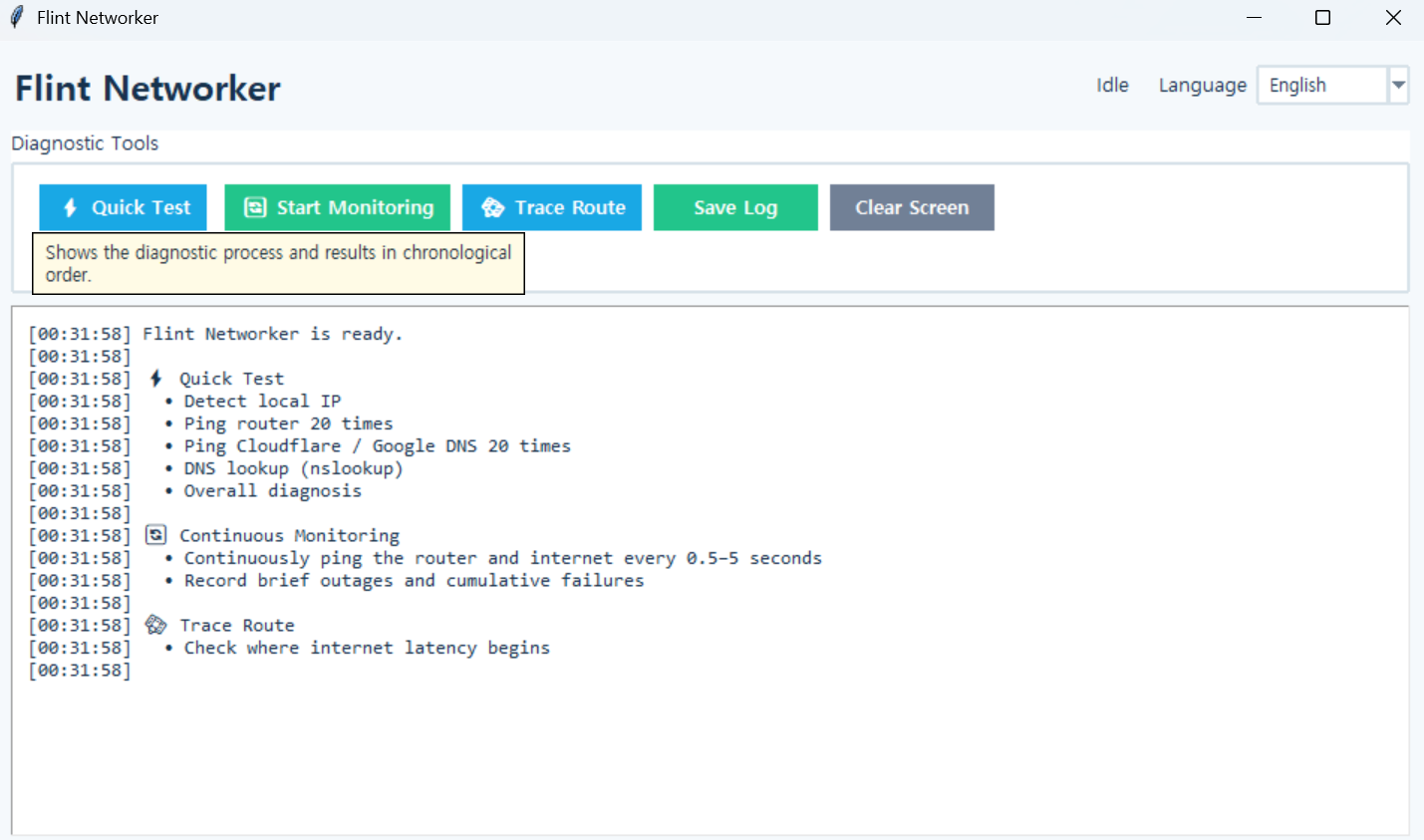Click the Start Monitoring button
1424x840 pixels.
click(338, 207)
